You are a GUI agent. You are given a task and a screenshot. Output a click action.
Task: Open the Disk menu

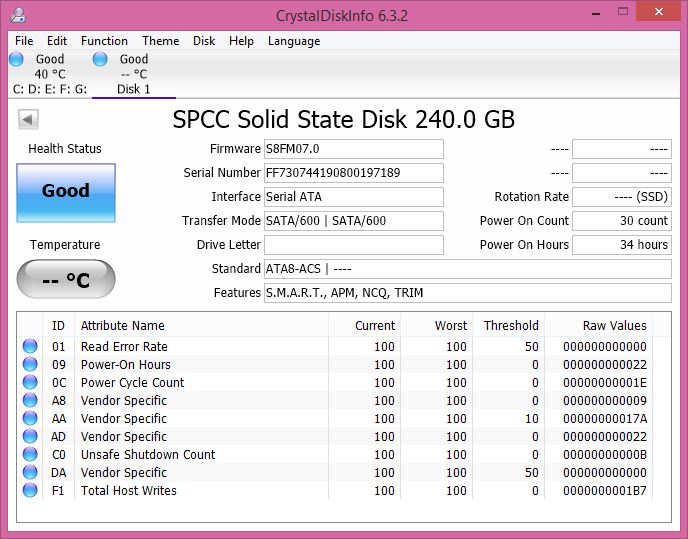(204, 41)
